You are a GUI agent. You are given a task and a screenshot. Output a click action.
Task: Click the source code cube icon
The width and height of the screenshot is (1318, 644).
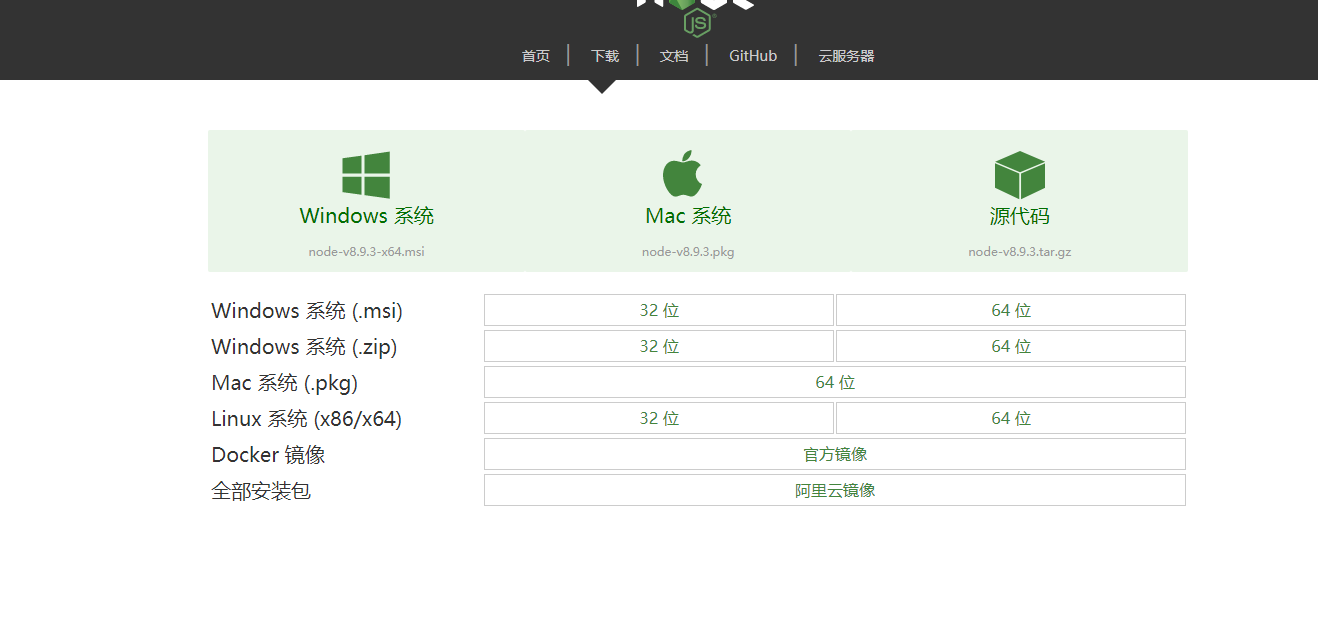(x=1020, y=175)
